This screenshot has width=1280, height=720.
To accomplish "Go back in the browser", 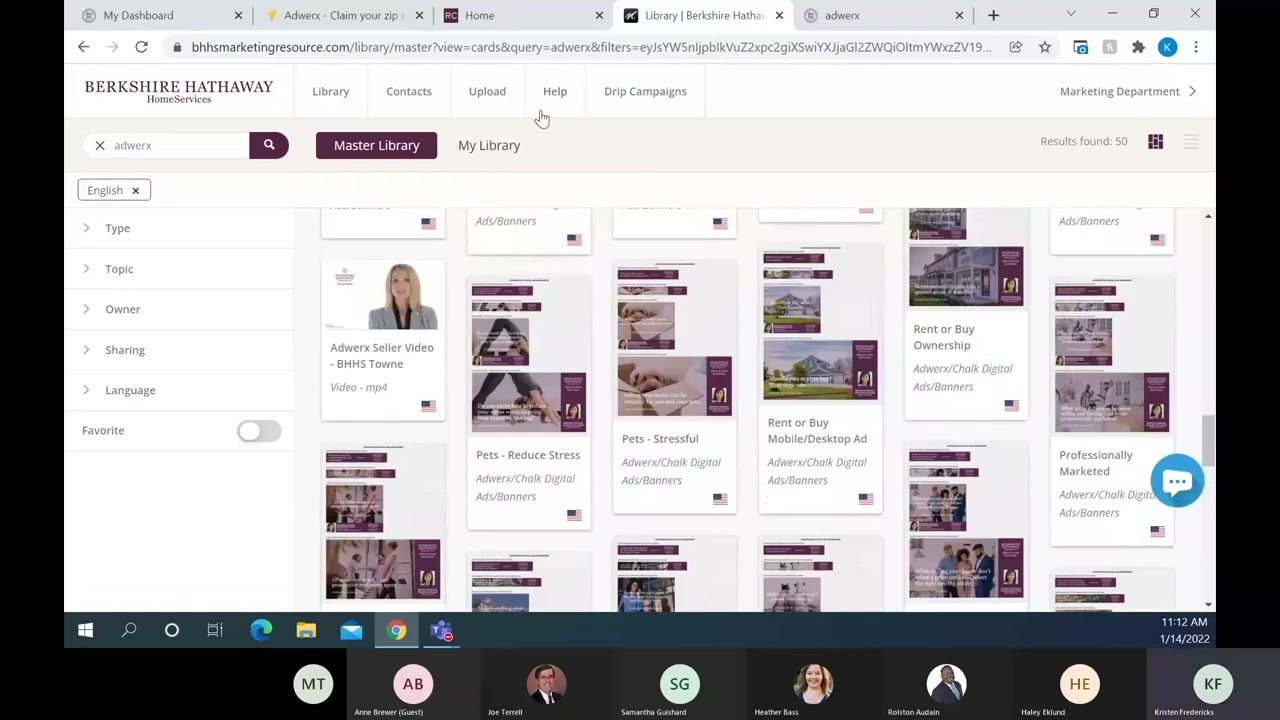I will [84, 47].
